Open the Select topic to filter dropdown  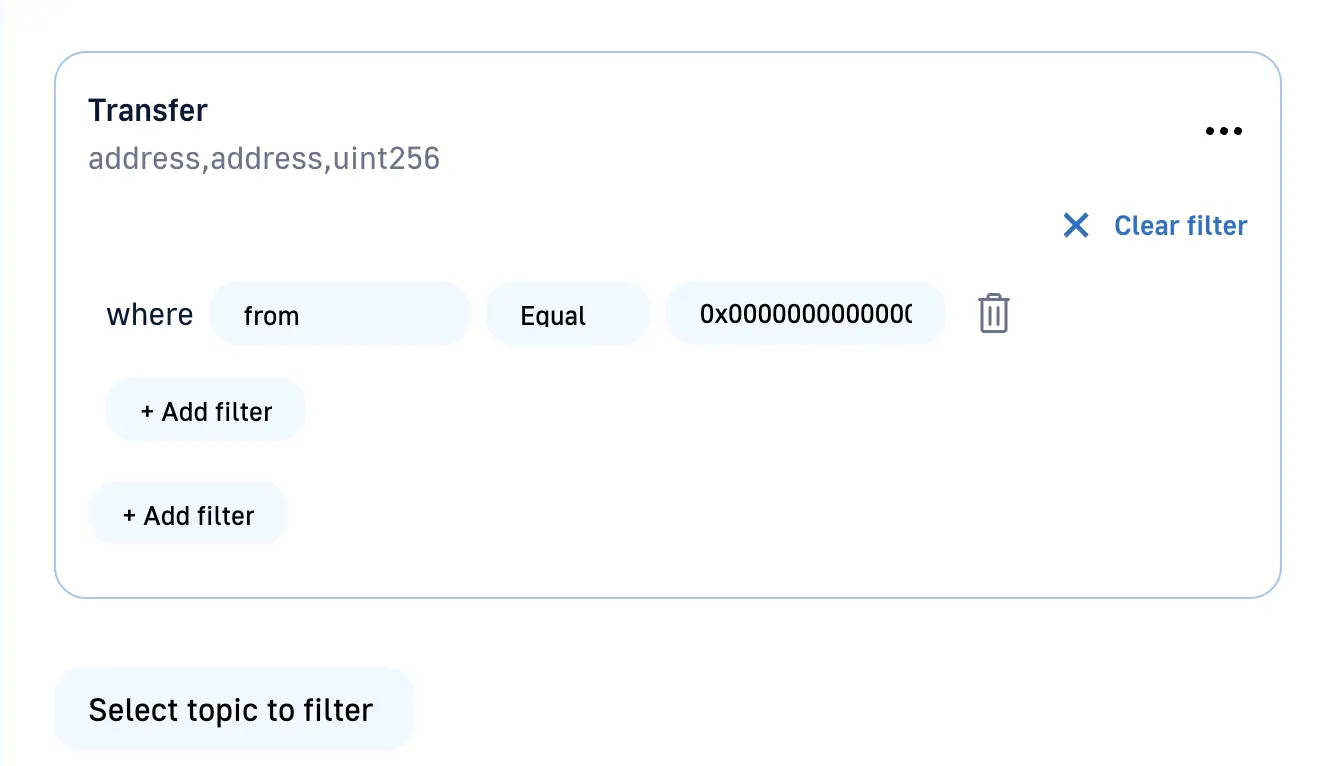(x=233, y=710)
